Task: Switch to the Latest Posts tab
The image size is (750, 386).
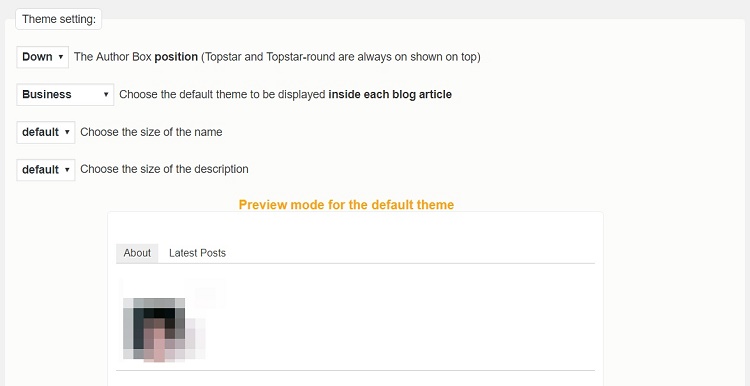Action: coord(197,253)
